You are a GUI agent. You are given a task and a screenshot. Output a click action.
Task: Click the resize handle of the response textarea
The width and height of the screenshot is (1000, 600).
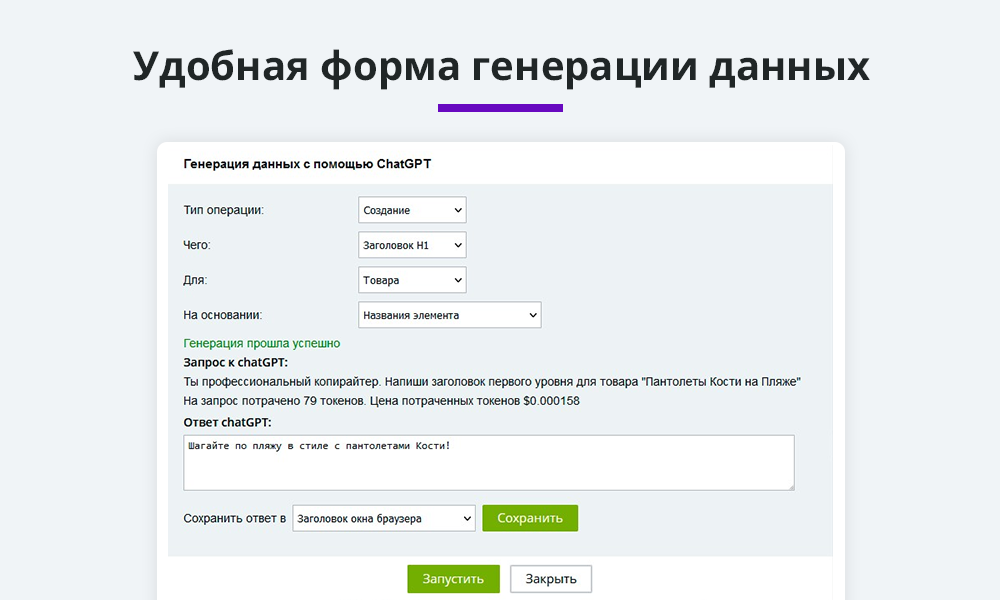(791, 487)
